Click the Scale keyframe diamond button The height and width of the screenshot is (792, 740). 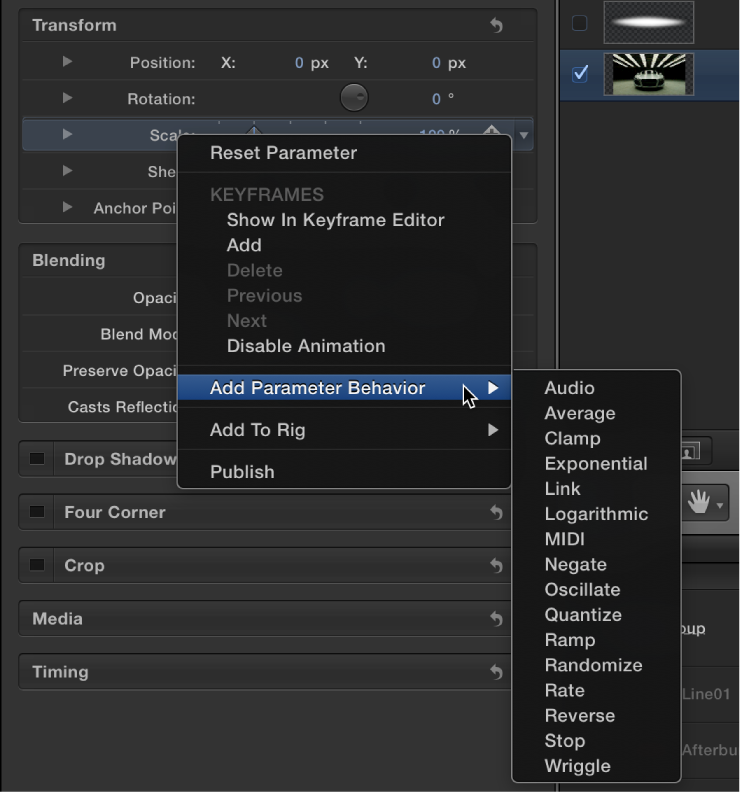(x=491, y=131)
